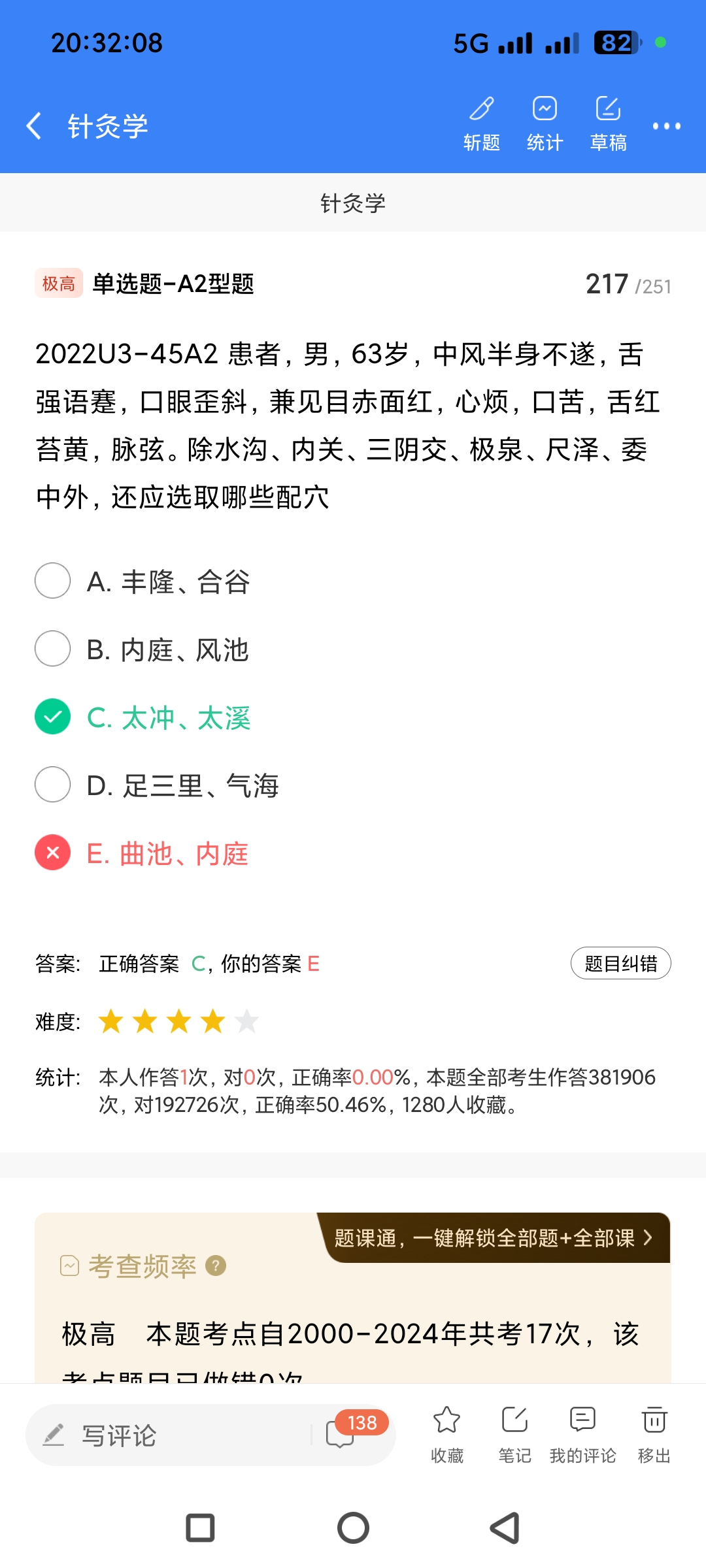Tap the 收藏 star icon
706x1568 pixels.
coord(447,1433)
